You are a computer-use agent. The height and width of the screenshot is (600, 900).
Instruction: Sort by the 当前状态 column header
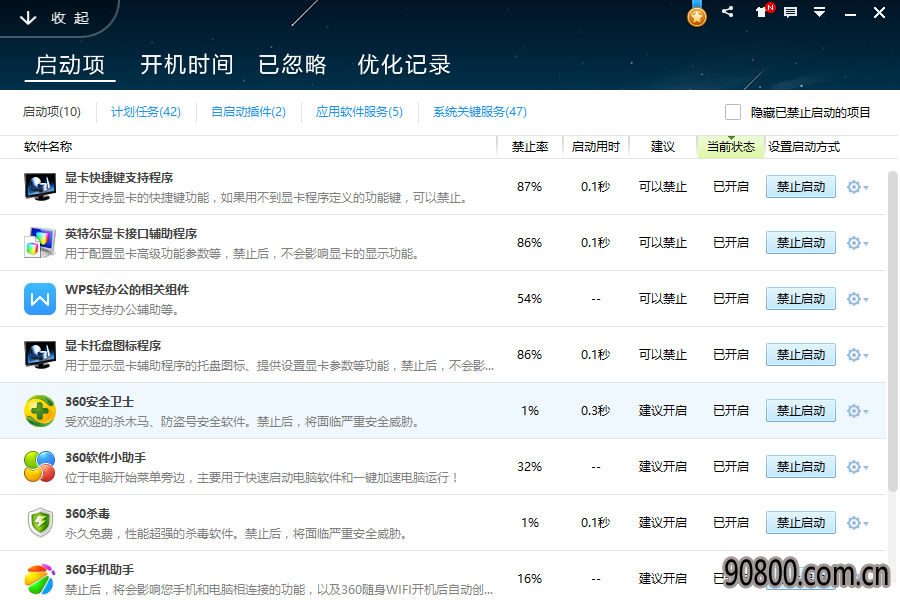pos(731,147)
